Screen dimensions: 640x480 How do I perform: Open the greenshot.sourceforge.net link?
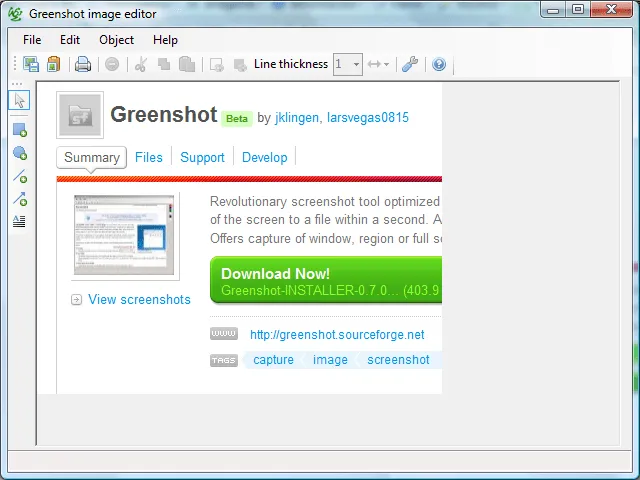pos(337,335)
